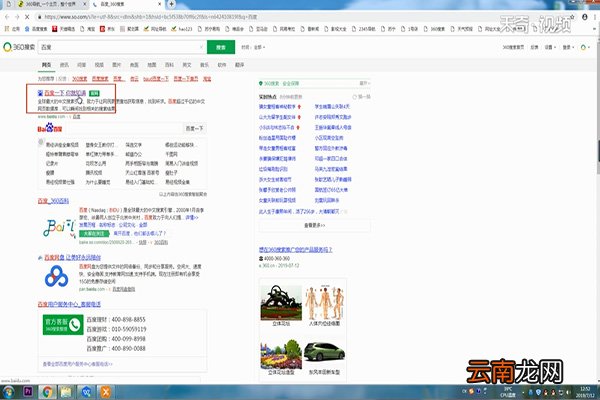This screenshot has height=400, width=600.
Task: Open the orange X app in the taskbar
Action: point(106,392)
